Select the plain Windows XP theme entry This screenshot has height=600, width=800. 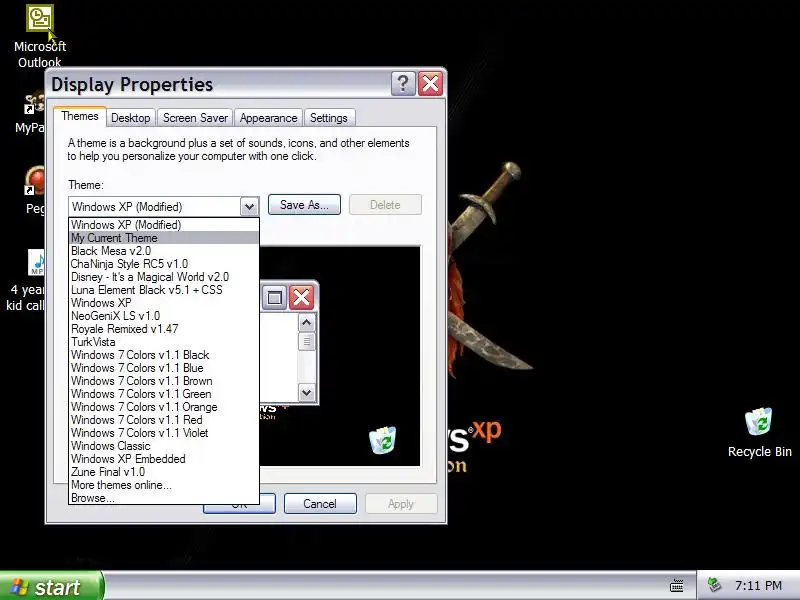pyautogui.click(x=164, y=303)
